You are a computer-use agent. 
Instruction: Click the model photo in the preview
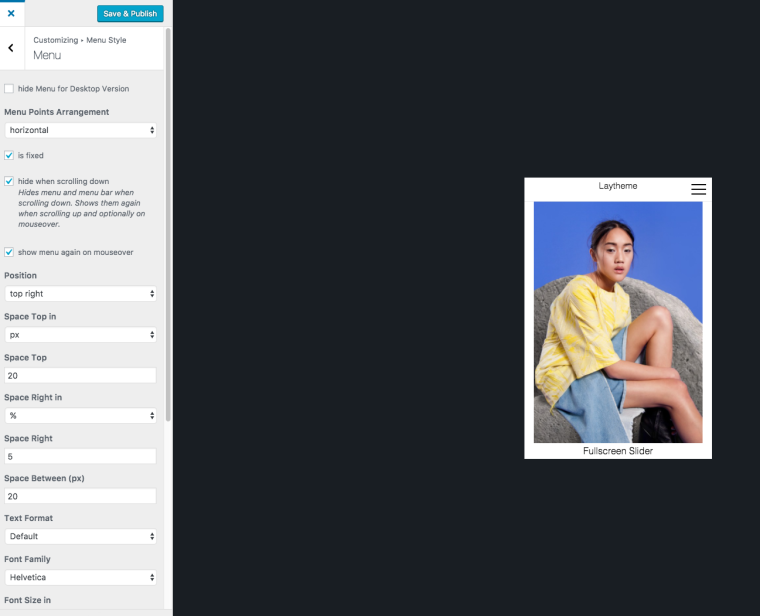point(617,322)
